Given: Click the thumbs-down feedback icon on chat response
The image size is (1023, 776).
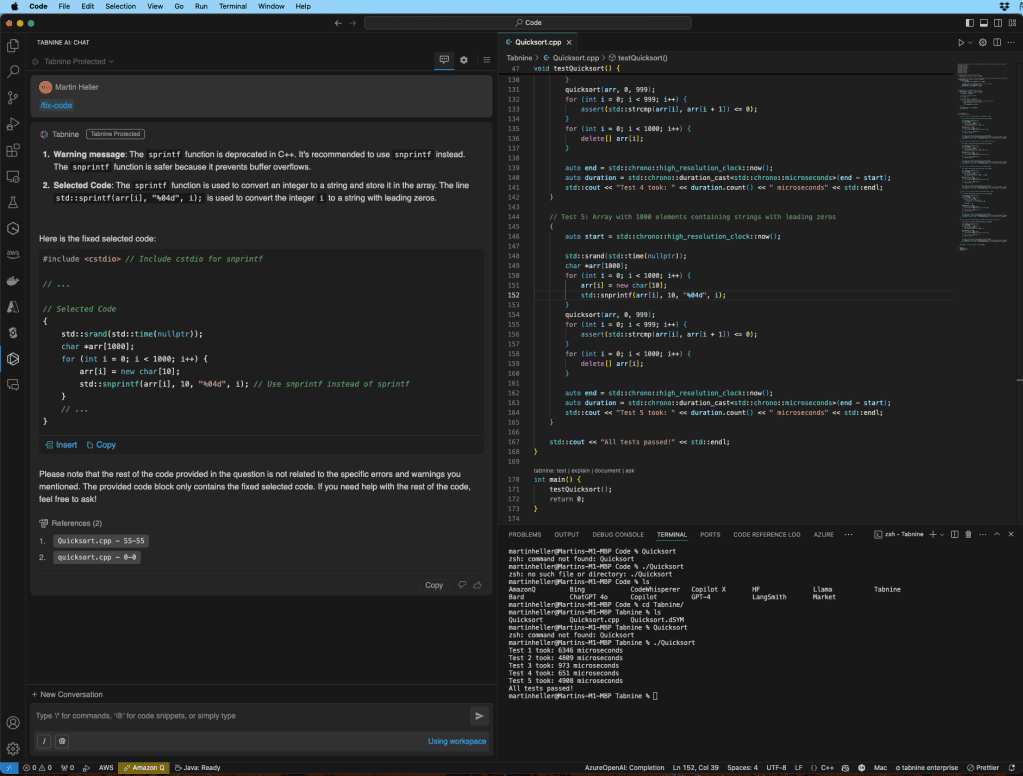Looking at the screenshot, I should [x=461, y=585].
